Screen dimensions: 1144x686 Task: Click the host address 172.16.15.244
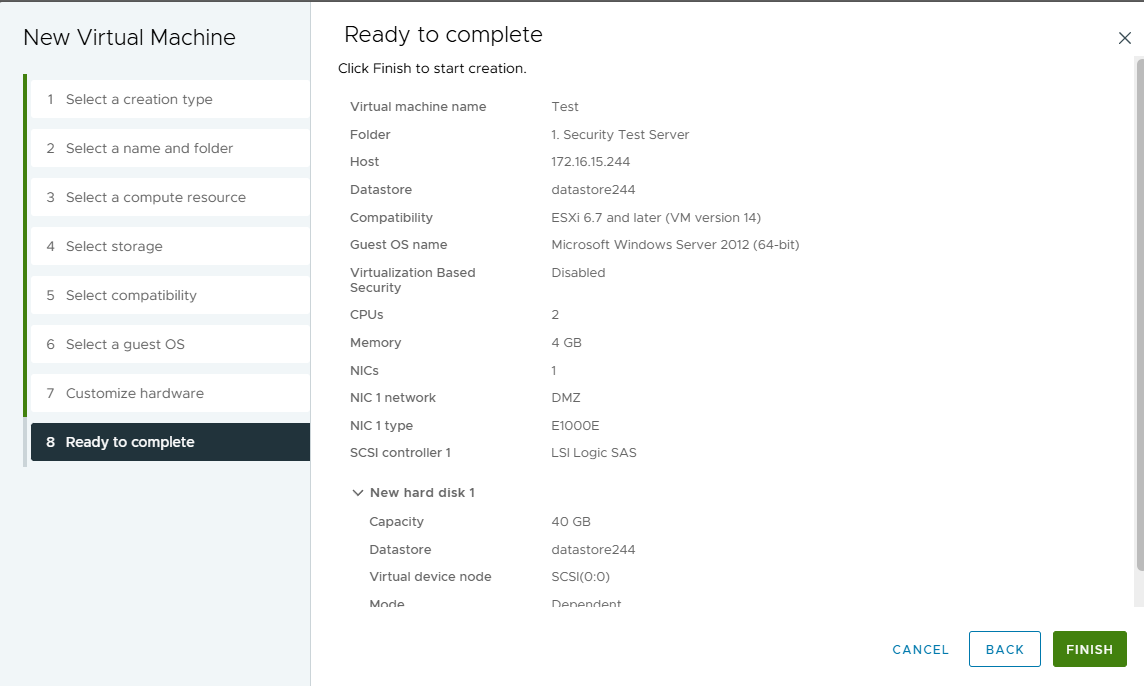coord(590,162)
